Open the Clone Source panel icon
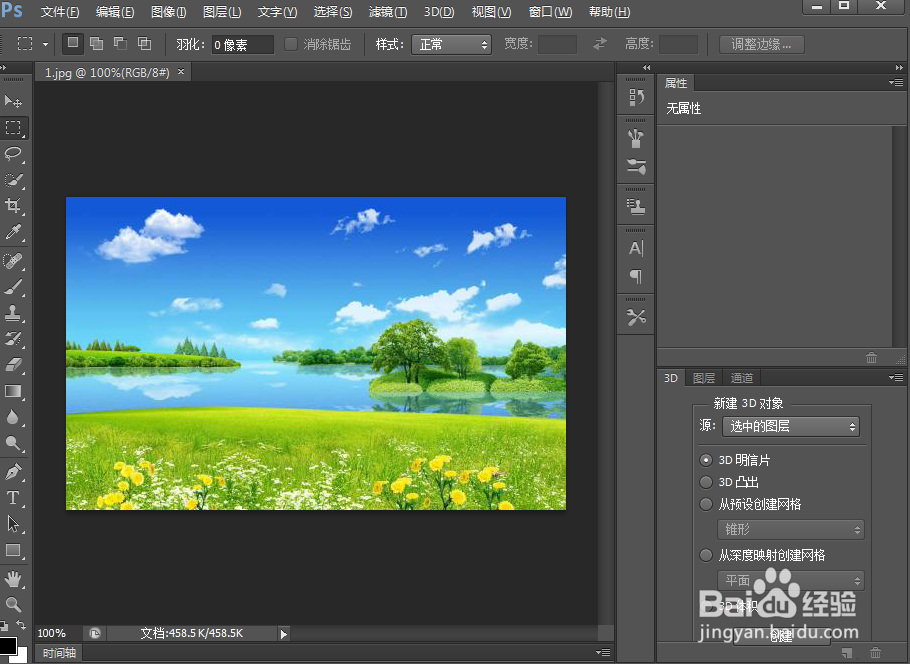Viewport: 910px width, 664px height. click(636, 207)
